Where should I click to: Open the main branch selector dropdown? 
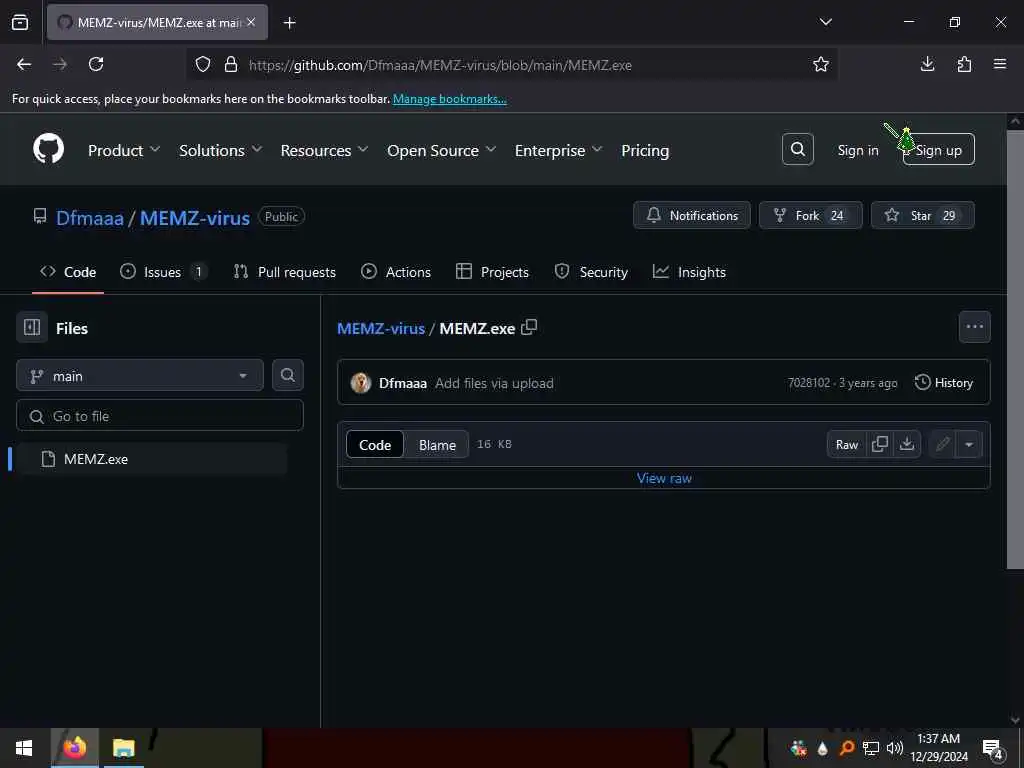tap(140, 376)
